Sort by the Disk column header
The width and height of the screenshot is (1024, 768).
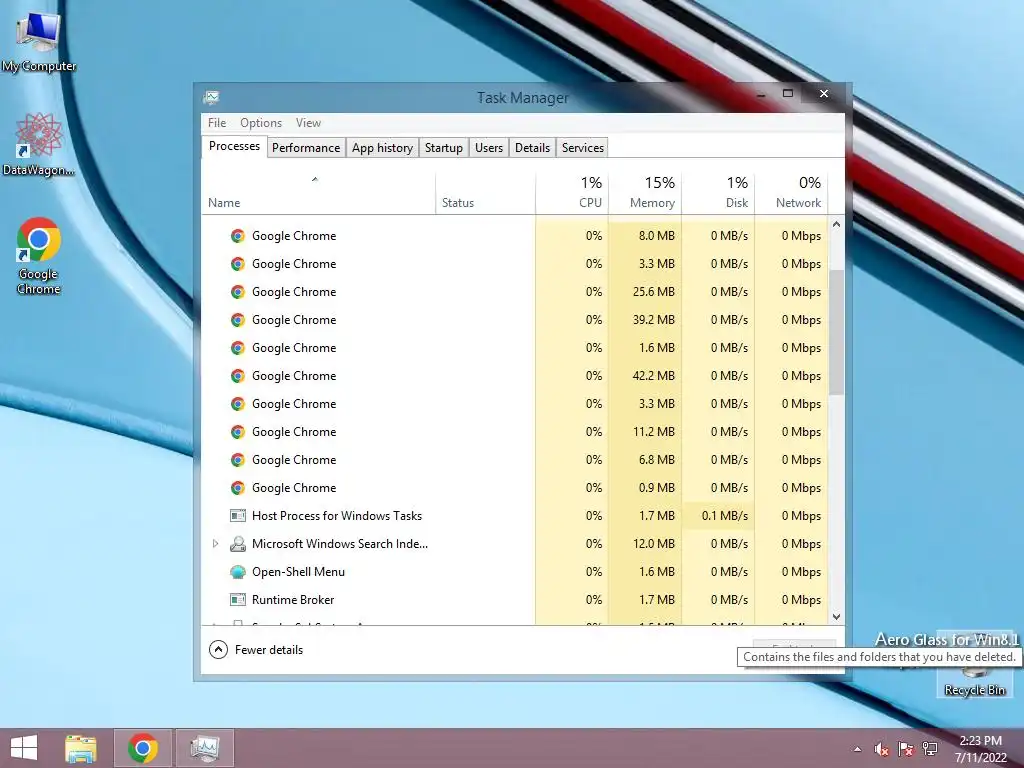[x=718, y=193]
